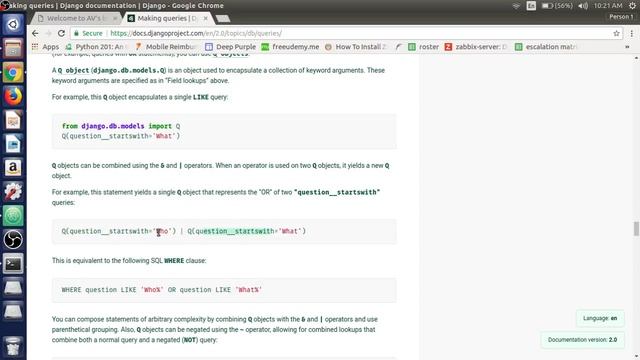Open the escalation matrix bookmark

click(x=546, y=47)
